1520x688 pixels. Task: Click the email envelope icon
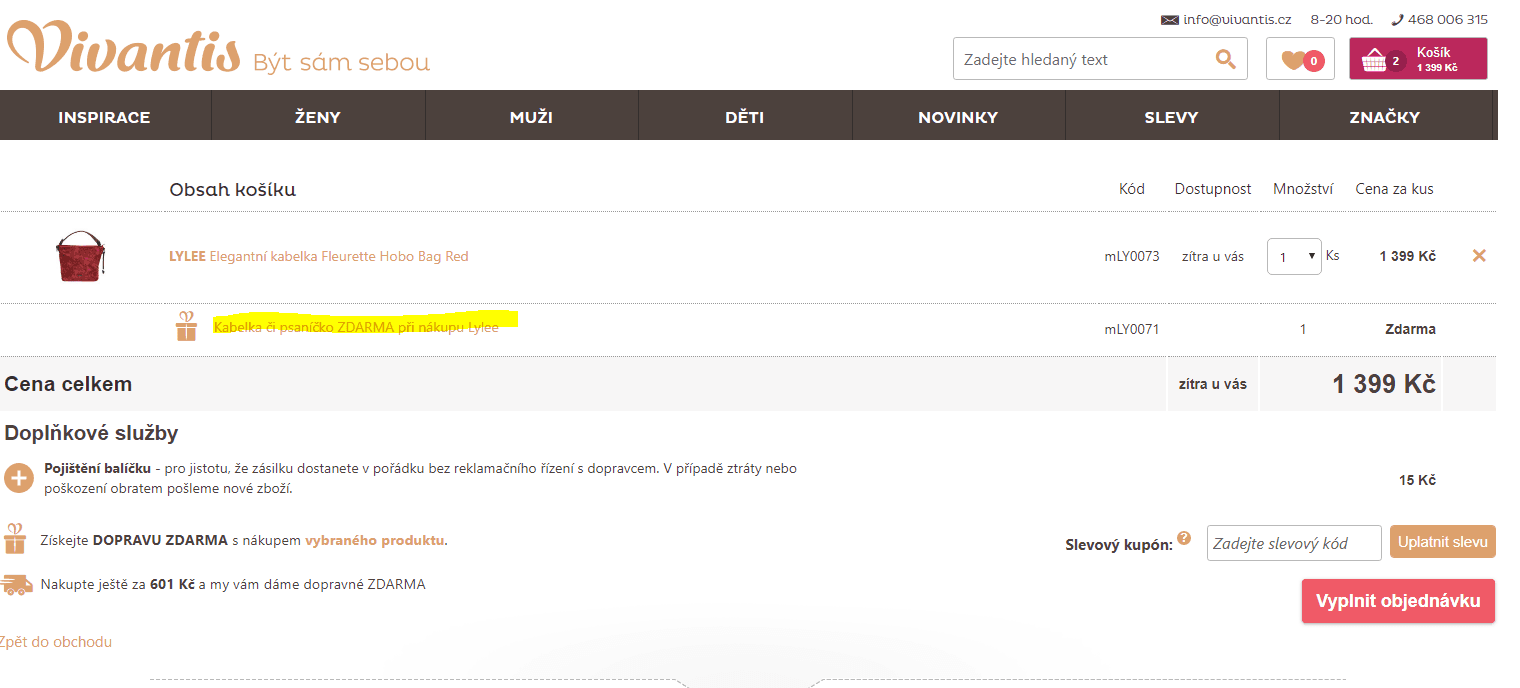pyautogui.click(x=1169, y=20)
